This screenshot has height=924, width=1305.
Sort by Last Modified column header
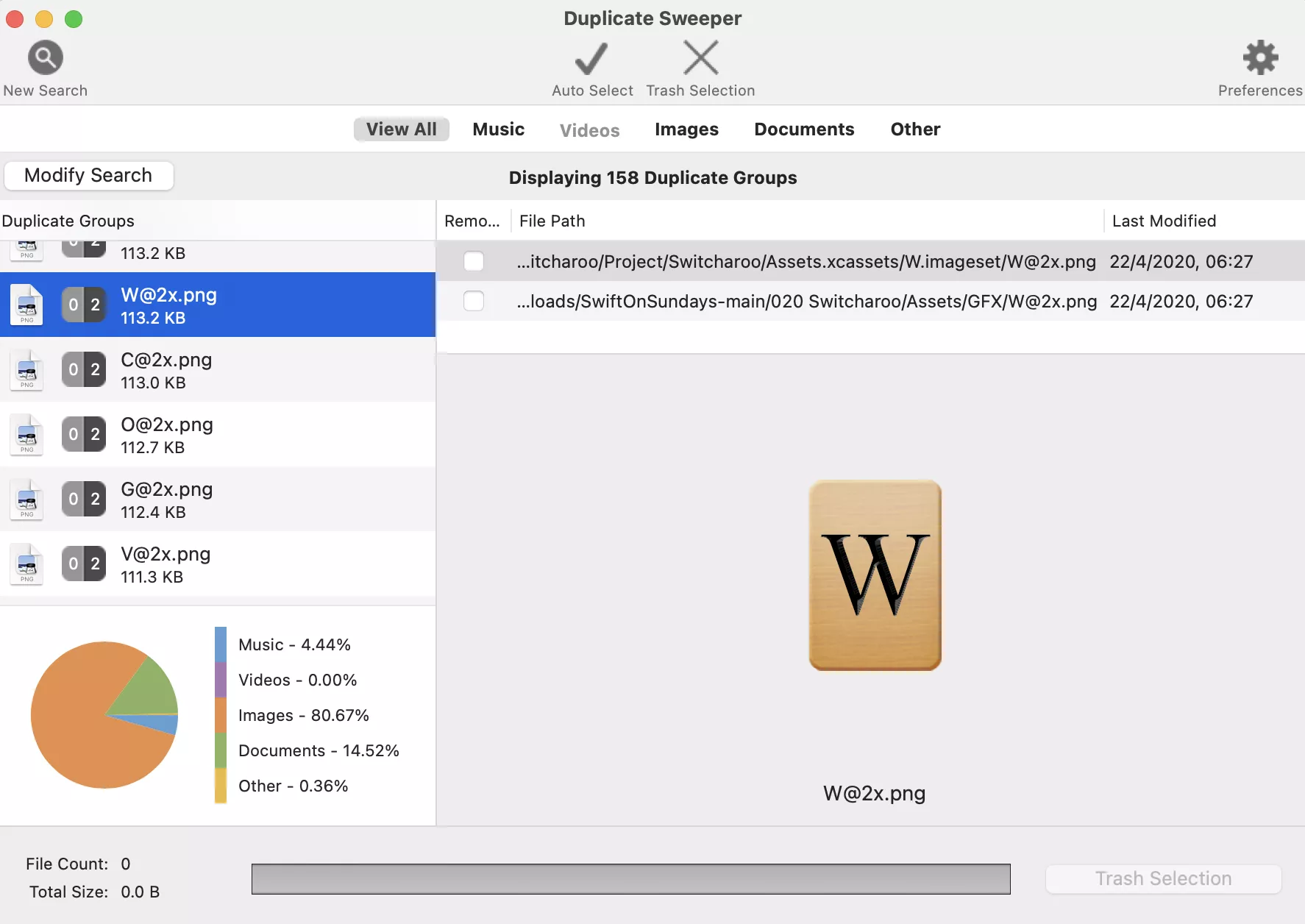(1164, 221)
